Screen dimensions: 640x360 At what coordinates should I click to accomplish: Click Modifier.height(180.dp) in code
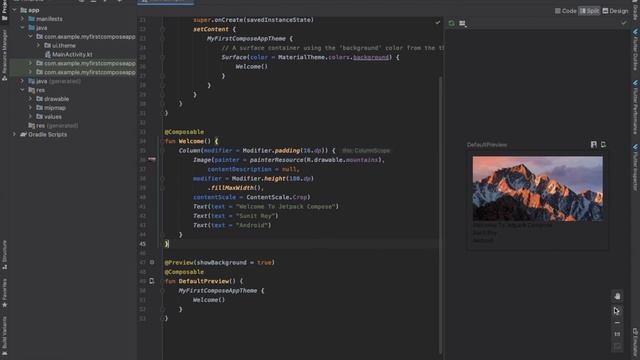tap(273, 178)
